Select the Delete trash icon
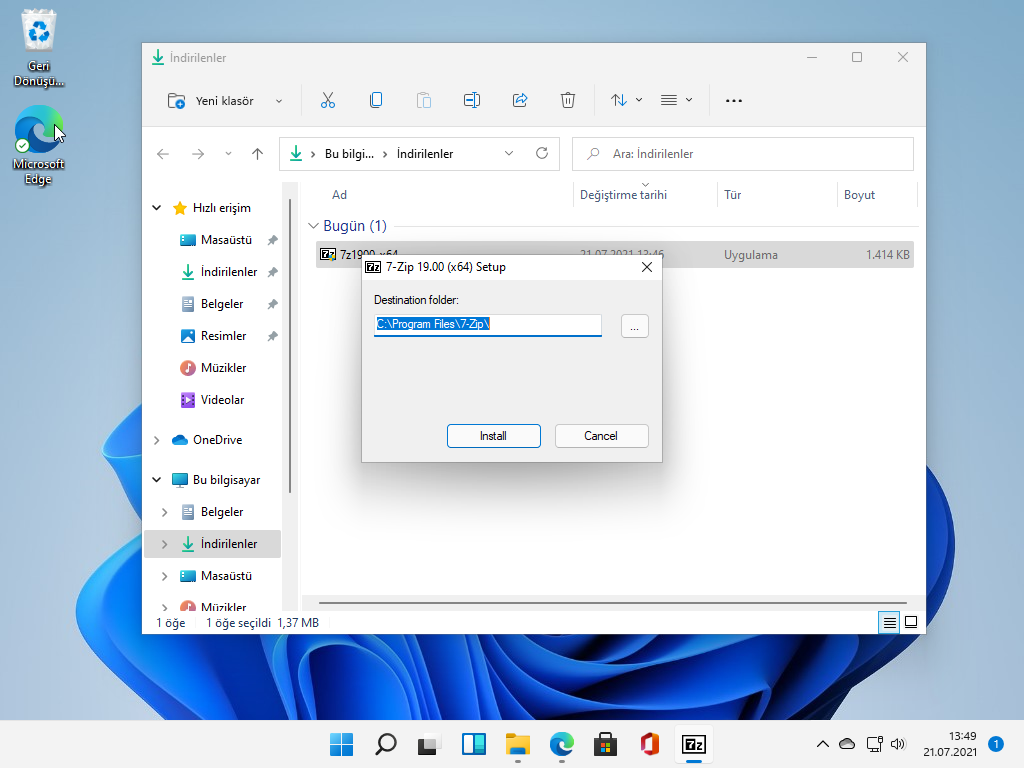 [567, 100]
